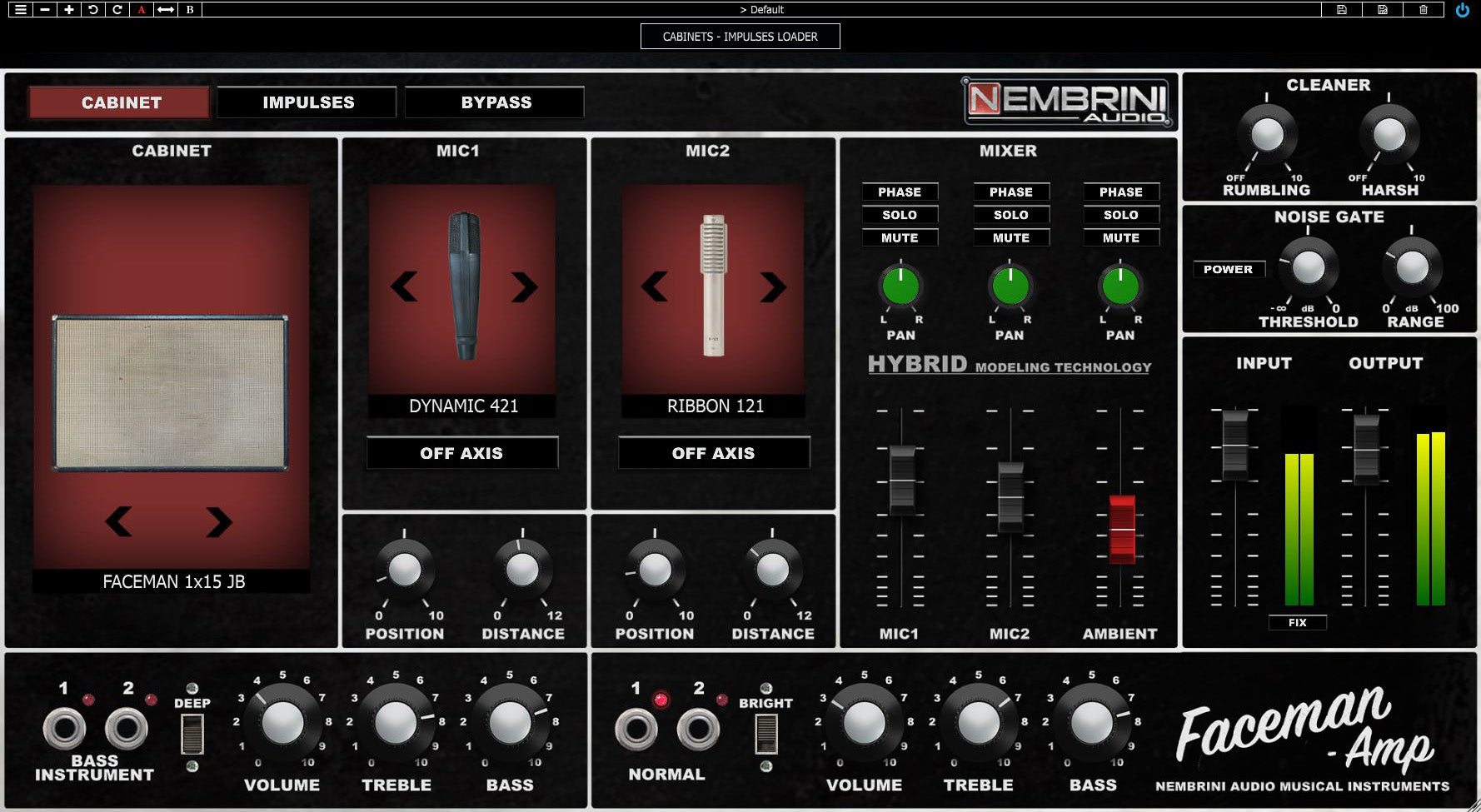The image size is (1481, 812).
Task: Click OFF AXIS under DYNAMIC 421
Action: pyautogui.click(x=464, y=452)
